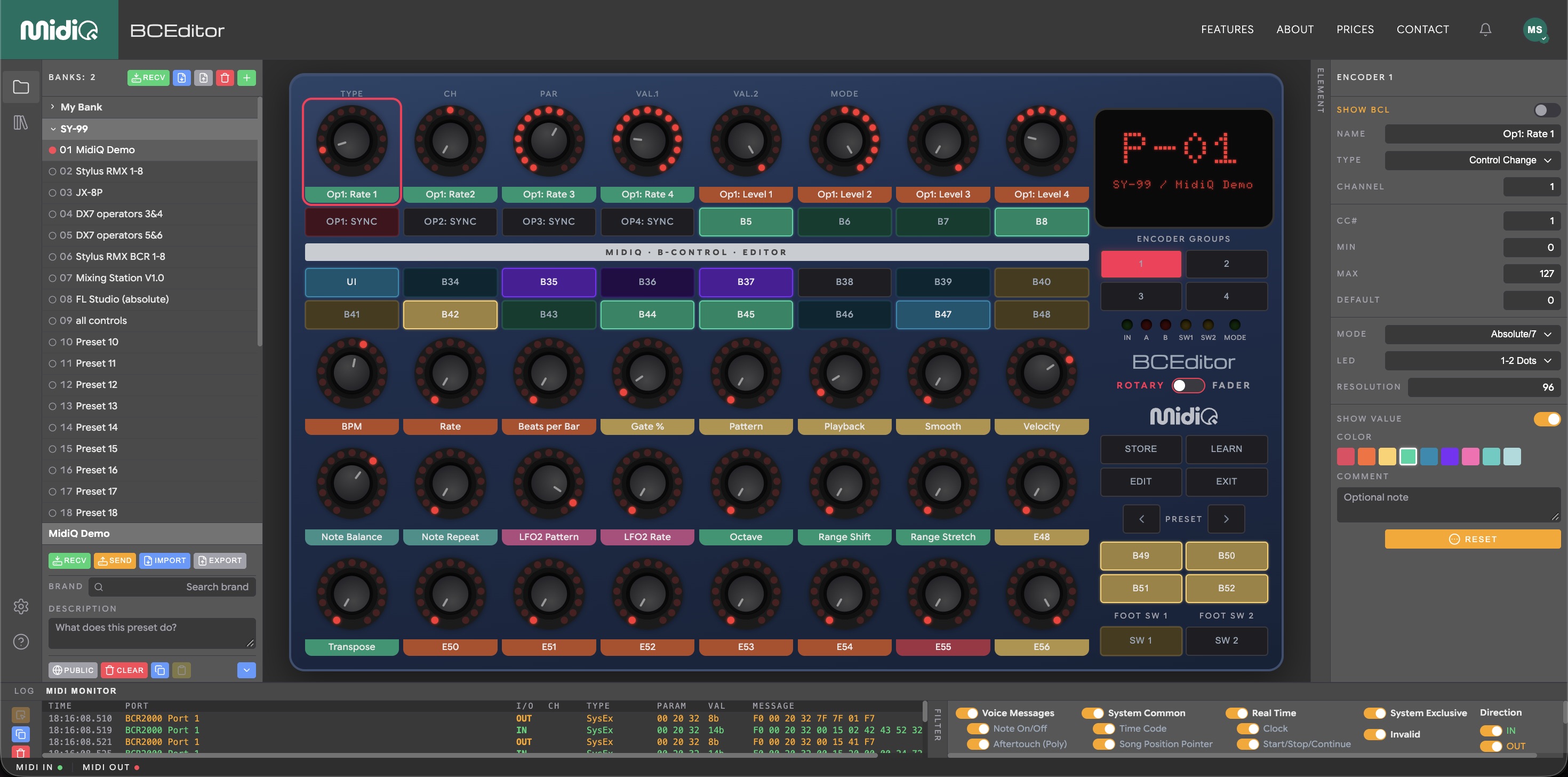Open the help question mark icon
1568x777 pixels.
(21, 642)
